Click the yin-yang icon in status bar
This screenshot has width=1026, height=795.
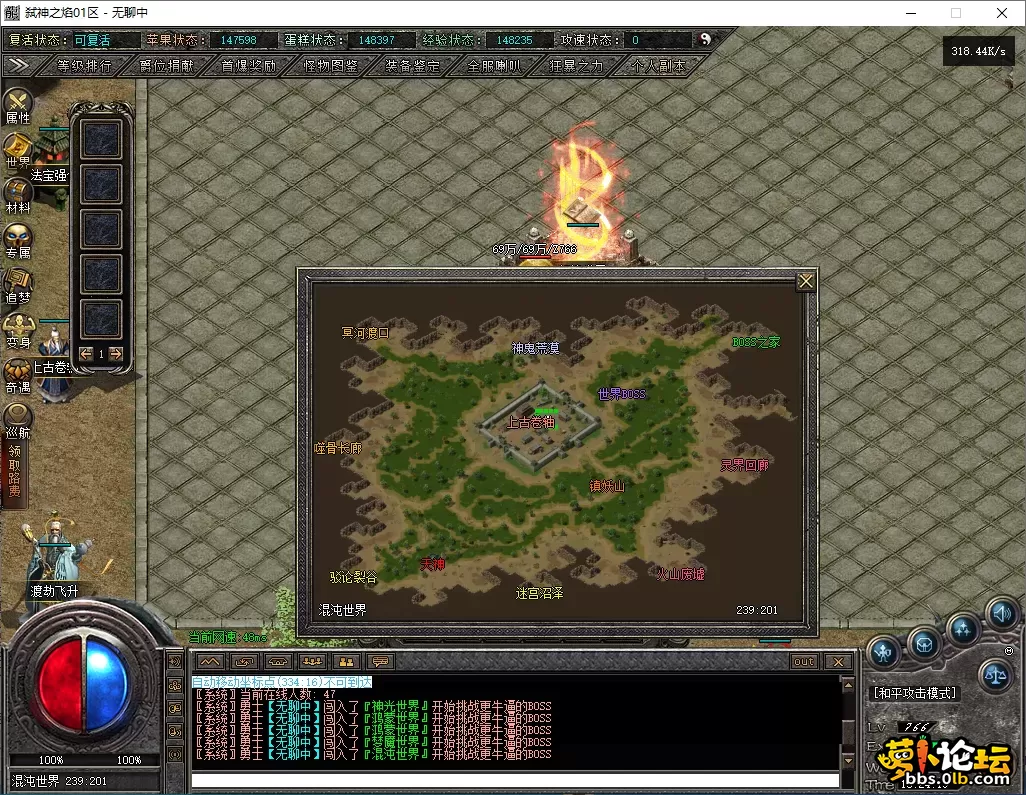click(x=705, y=40)
